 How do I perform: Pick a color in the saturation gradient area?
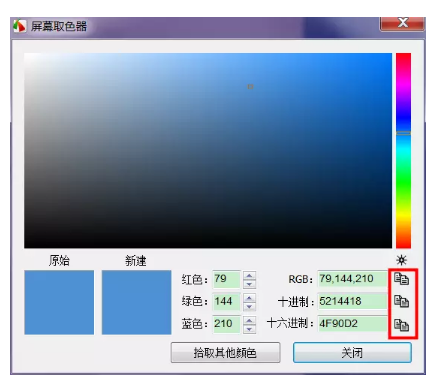[x=208, y=151]
